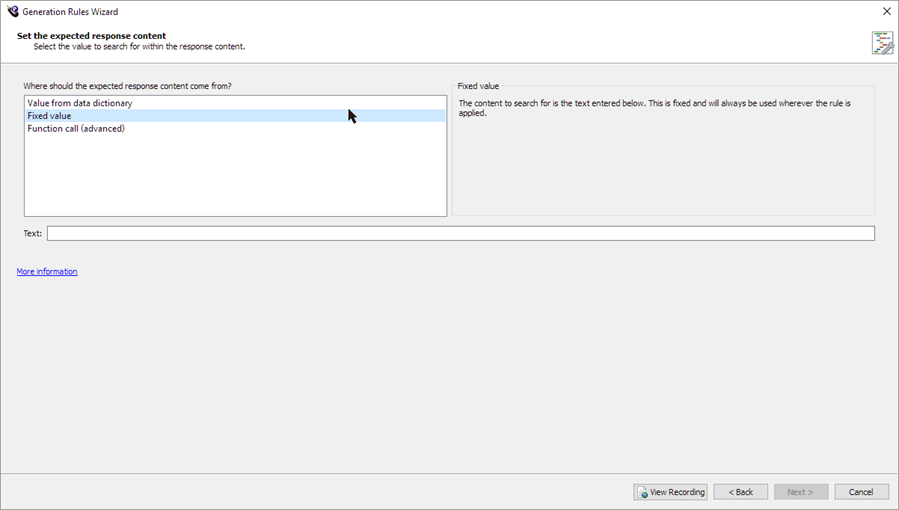Cancel the wizard

(x=861, y=492)
